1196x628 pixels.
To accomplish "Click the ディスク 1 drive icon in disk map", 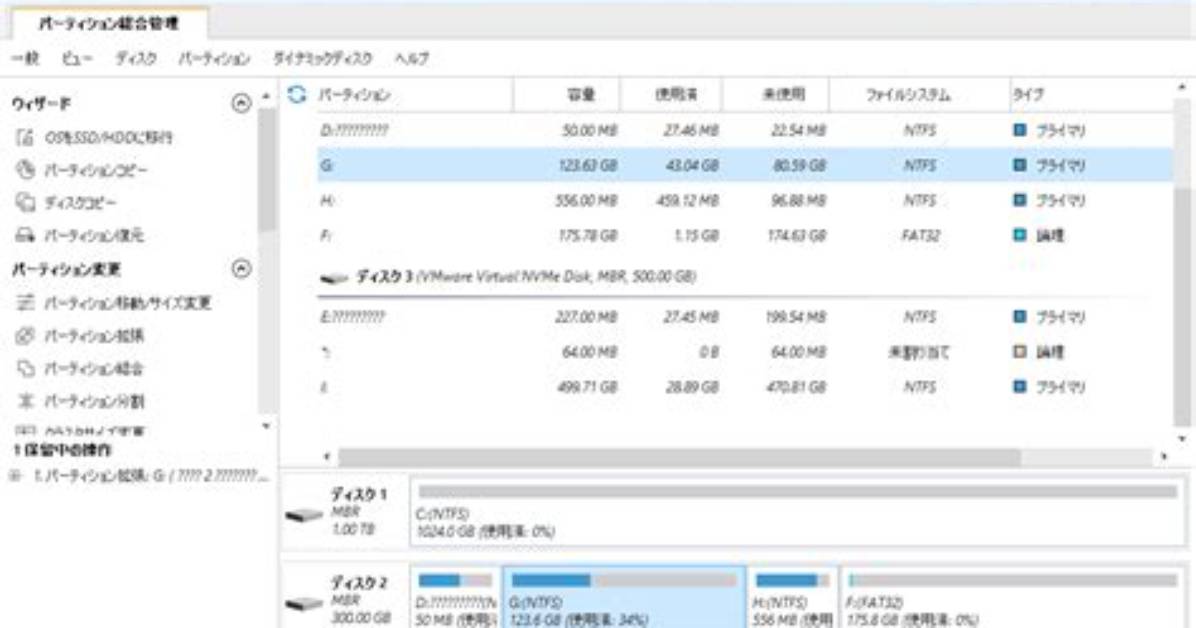I will pos(304,516).
